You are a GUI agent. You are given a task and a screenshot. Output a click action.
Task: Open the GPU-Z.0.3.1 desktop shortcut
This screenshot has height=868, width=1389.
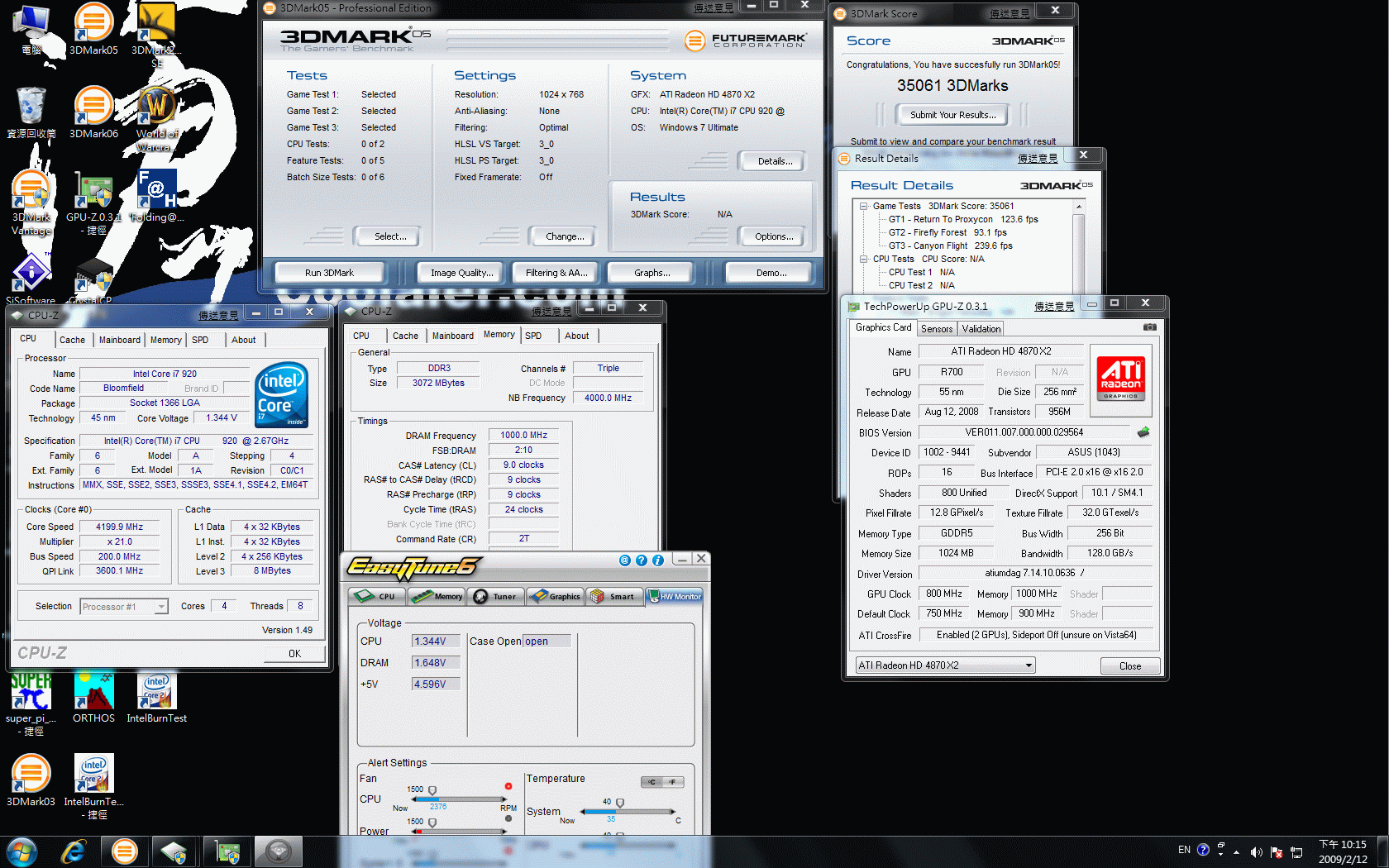[x=93, y=203]
